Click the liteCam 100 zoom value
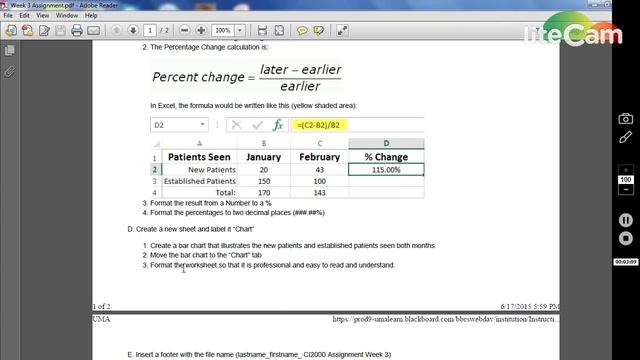This screenshot has height=360, width=640. point(626,180)
